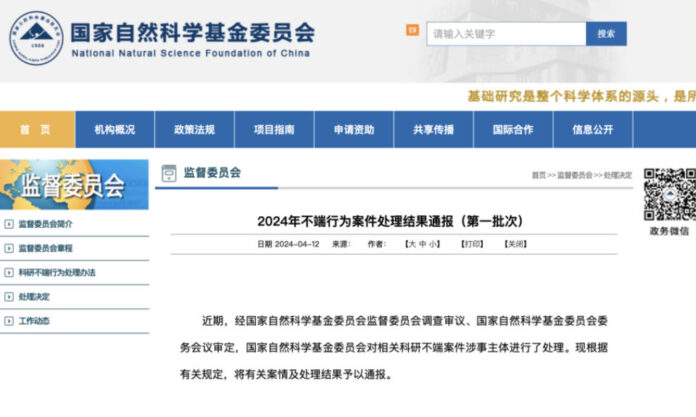Click the arrow icon beside 监督委员会简介

9,224
